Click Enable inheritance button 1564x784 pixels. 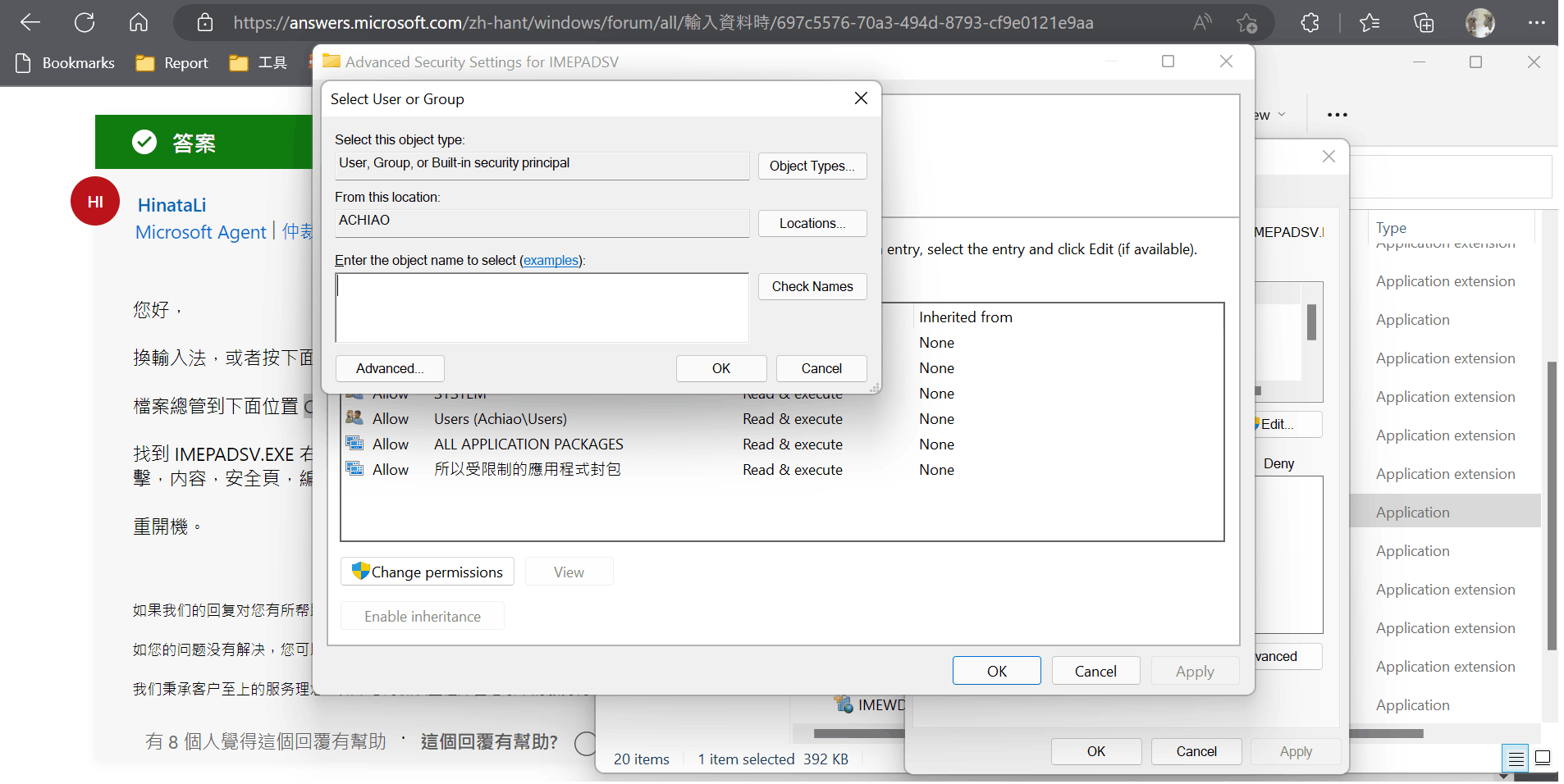tap(423, 616)
